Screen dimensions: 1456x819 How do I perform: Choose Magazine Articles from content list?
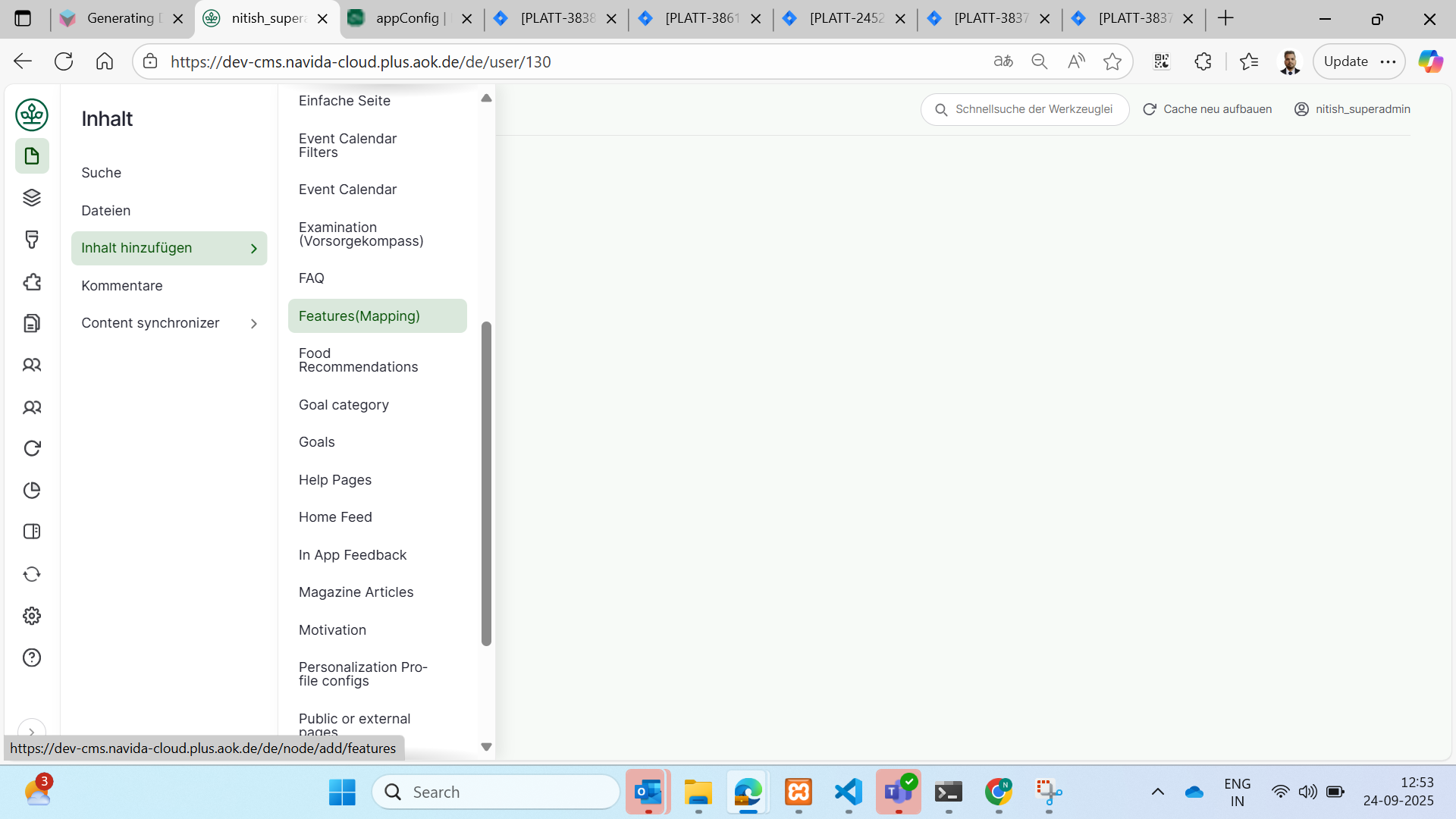click(356, 592)
